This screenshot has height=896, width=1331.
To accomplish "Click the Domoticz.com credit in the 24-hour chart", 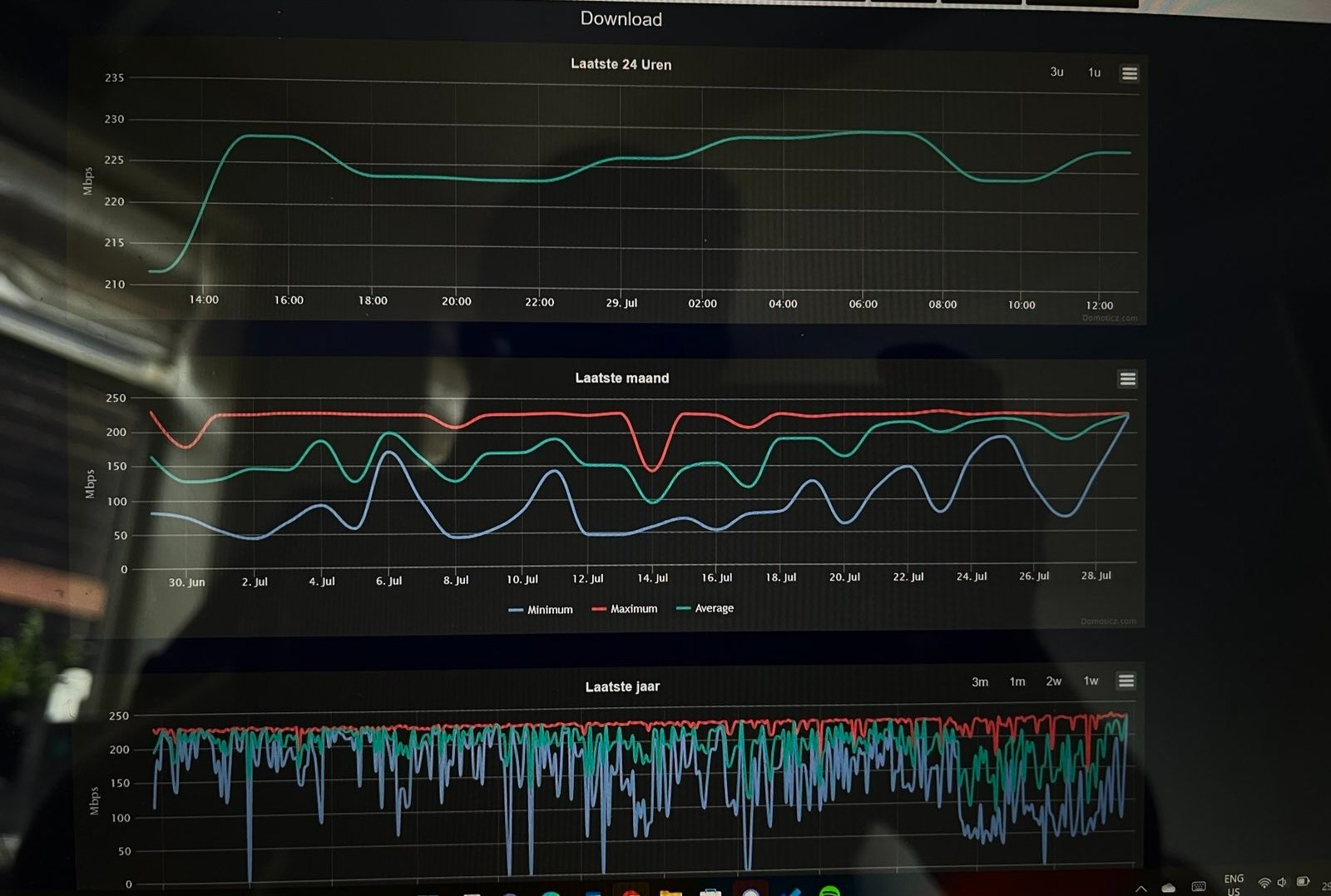I will coord(1110,318).
